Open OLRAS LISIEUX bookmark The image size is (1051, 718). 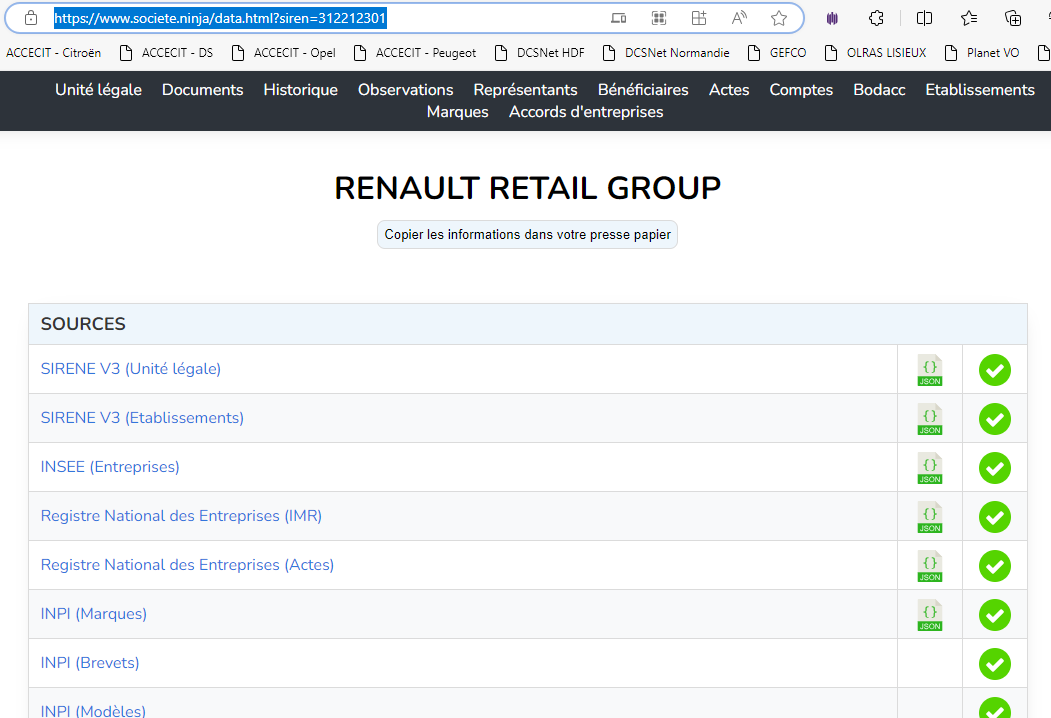pyautogui.click(x=875, y=53)
